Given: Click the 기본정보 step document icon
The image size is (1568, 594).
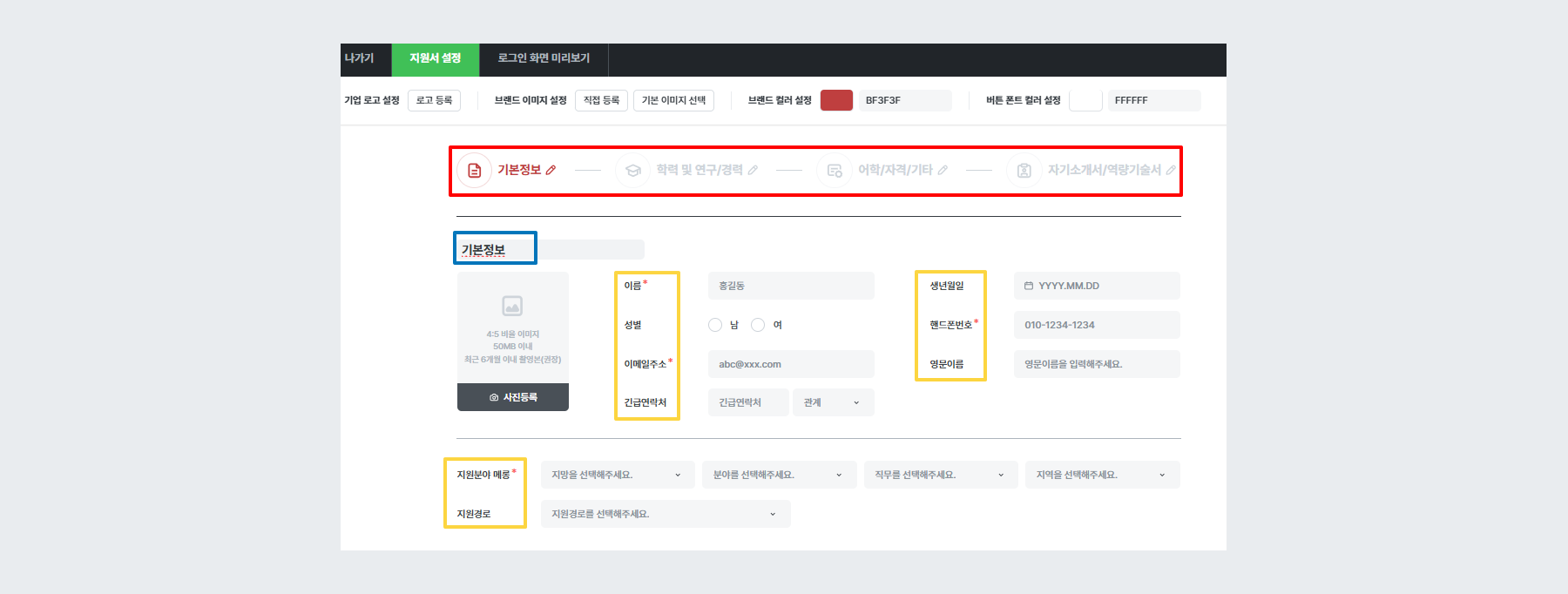Looking at the screenshot, I should coord(475,170).
